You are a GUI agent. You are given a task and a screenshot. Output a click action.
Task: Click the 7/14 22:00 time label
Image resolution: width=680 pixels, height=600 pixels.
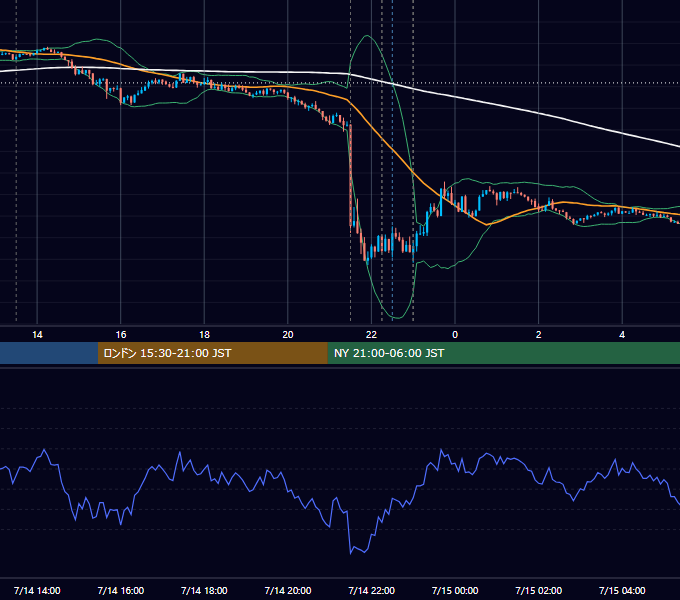tap(372, 590)
